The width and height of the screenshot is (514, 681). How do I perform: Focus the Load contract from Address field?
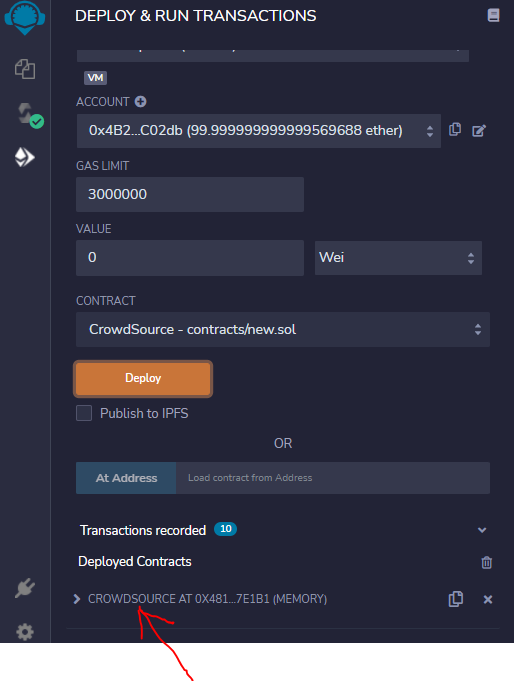333,478
